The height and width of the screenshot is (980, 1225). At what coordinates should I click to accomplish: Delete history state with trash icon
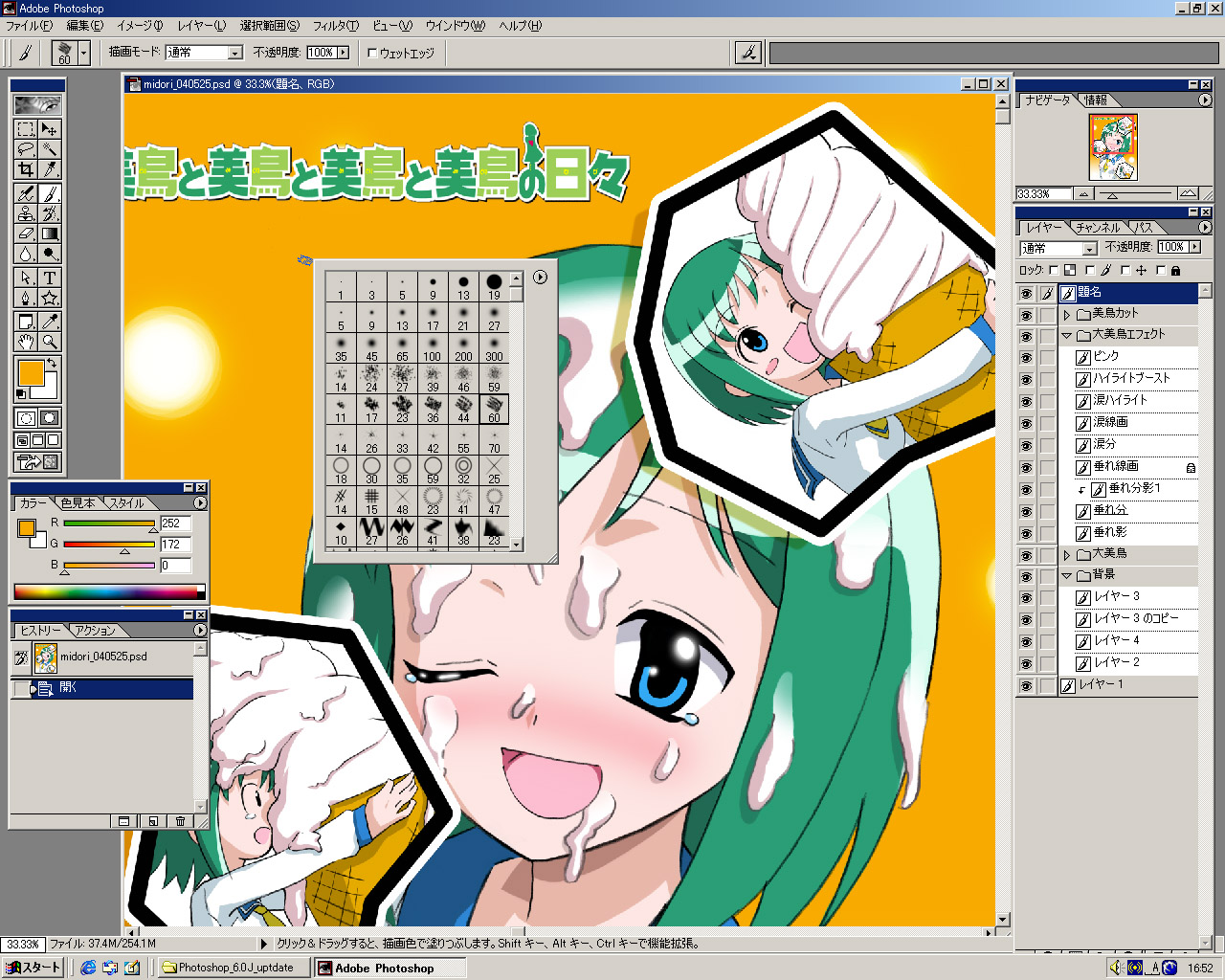(x=180, y=821)
